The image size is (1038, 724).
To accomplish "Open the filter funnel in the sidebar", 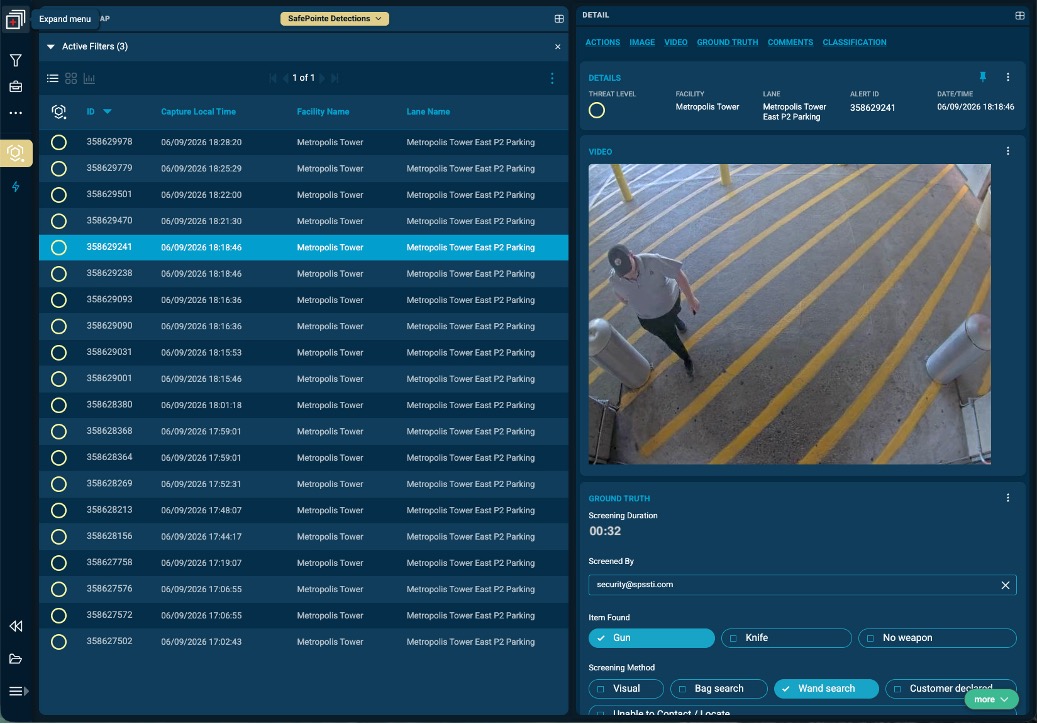I will pos(16,60).
